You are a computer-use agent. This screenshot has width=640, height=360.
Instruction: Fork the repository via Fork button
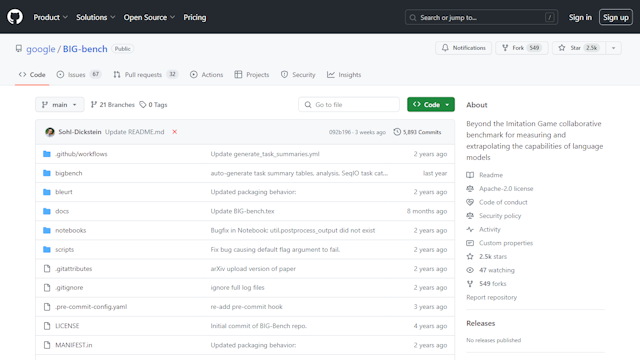[522, 48]
